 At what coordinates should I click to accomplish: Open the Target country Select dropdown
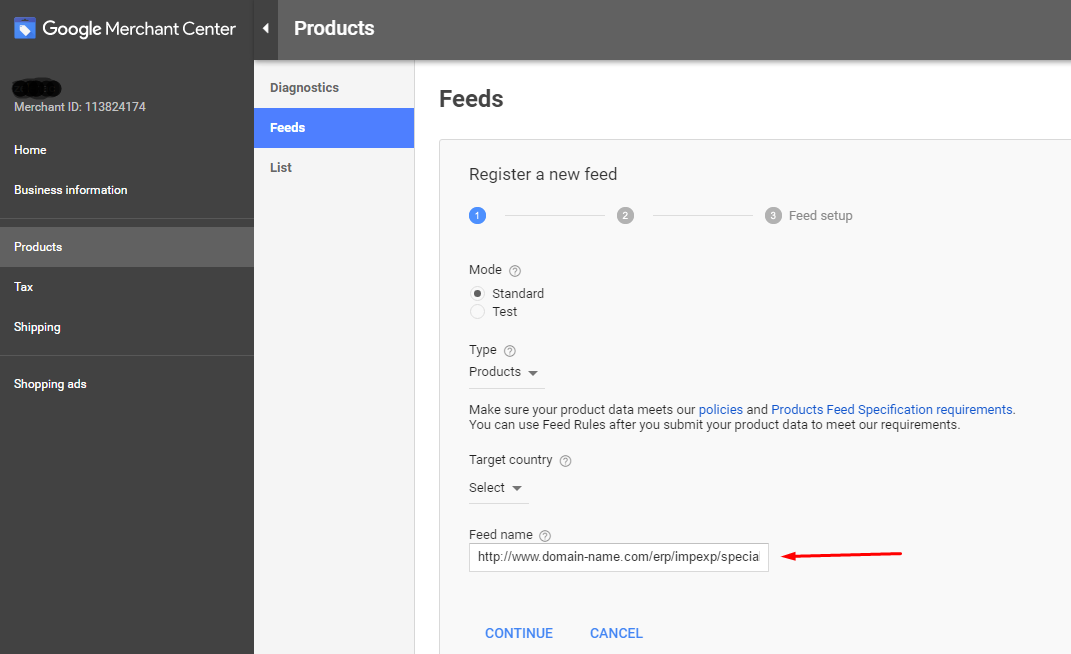coord(498,488)
